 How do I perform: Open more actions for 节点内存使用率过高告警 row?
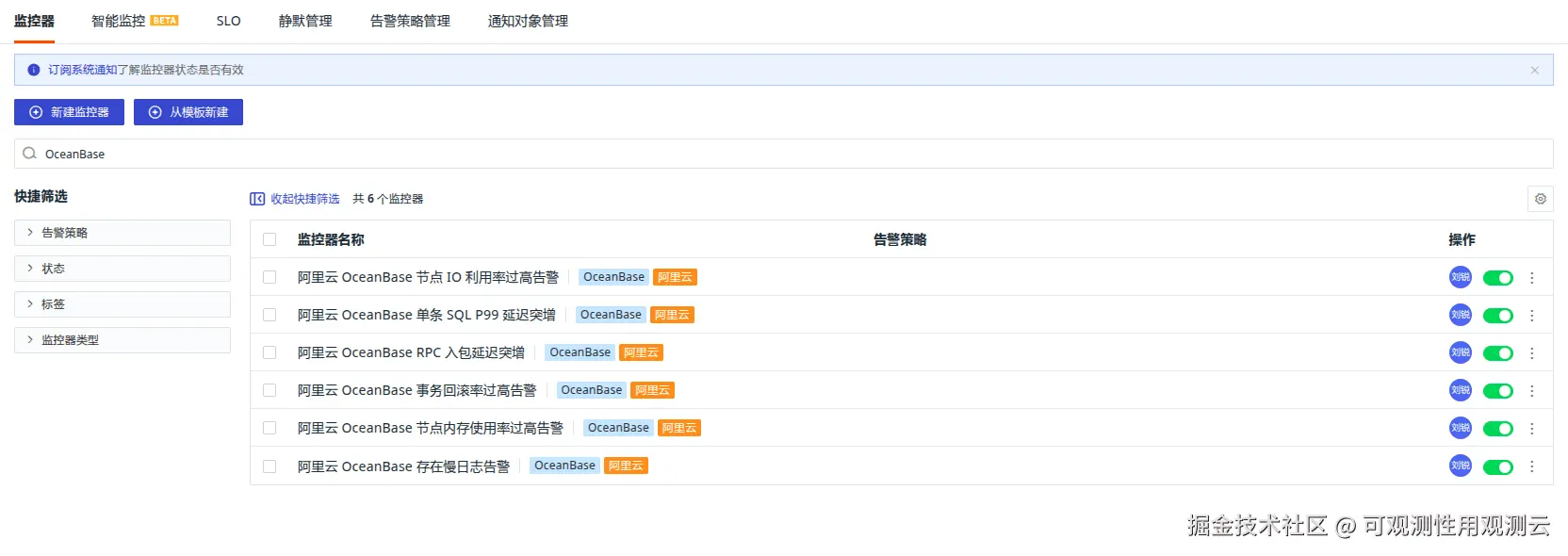pos(1532,429)
